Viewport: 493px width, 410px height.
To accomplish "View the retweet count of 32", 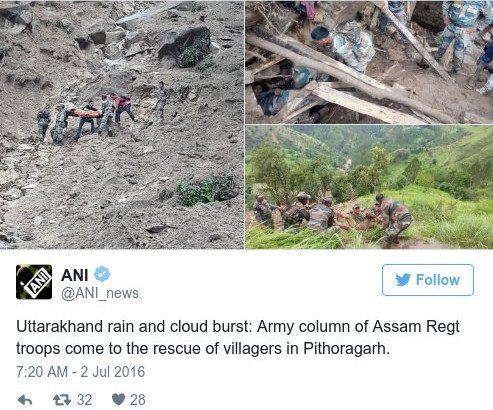I will pos(85,400).
